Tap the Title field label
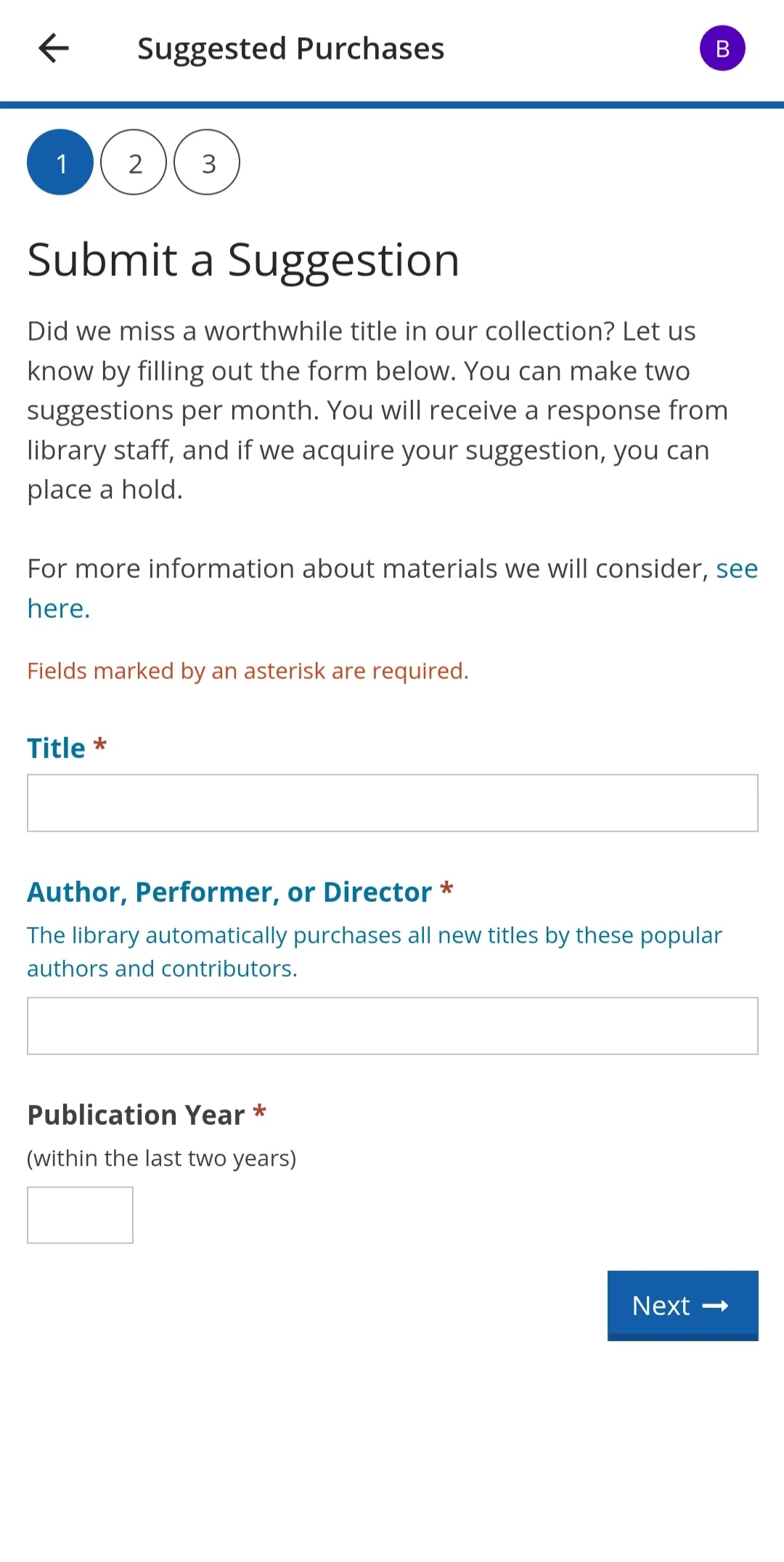 (56, 748)
